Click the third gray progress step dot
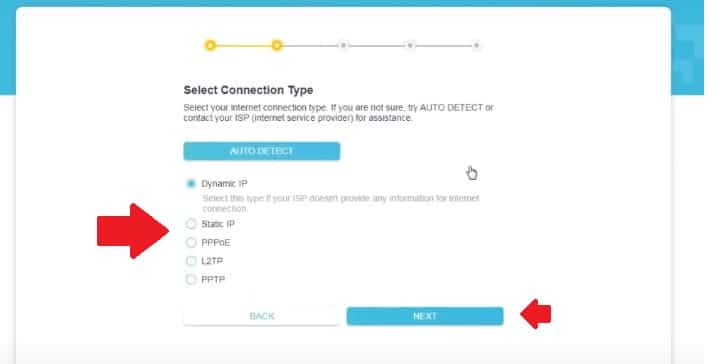Viewport: 726px width, 364px height. point(343,45)
